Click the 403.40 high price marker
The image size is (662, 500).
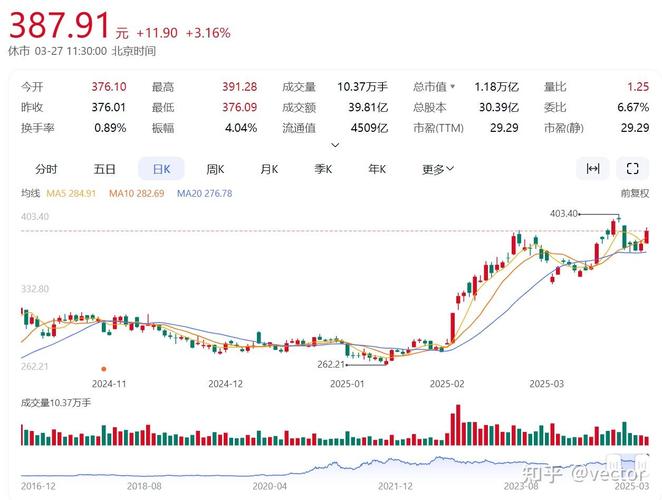565,213
